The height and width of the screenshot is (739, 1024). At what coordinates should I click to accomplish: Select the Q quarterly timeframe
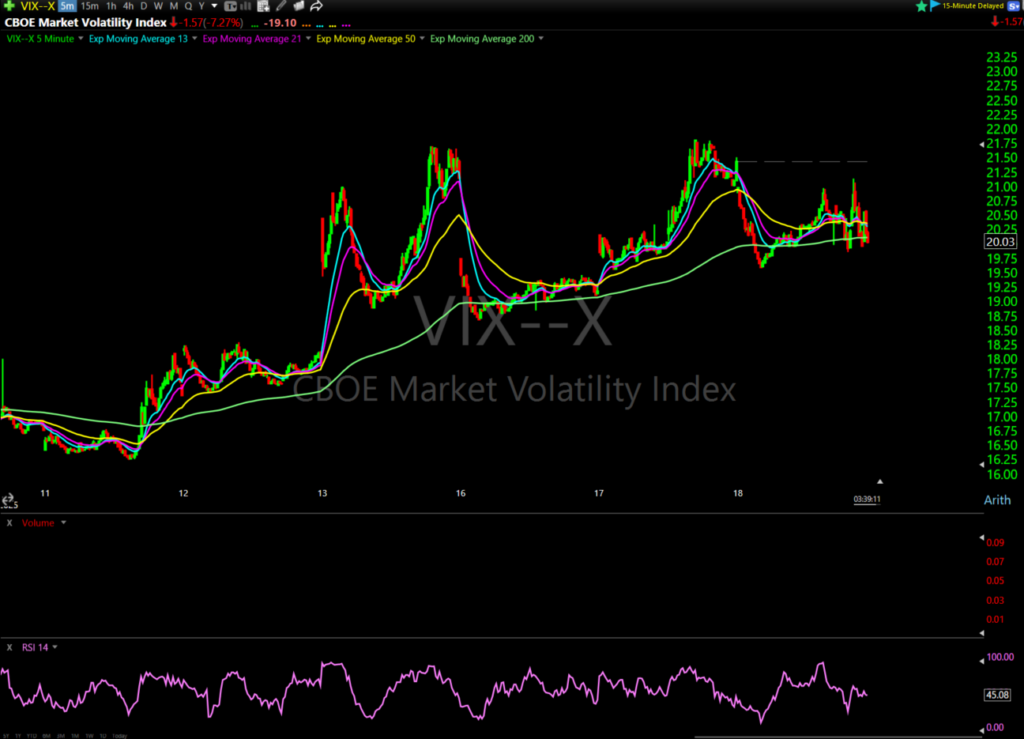click(x=188, y=6)
